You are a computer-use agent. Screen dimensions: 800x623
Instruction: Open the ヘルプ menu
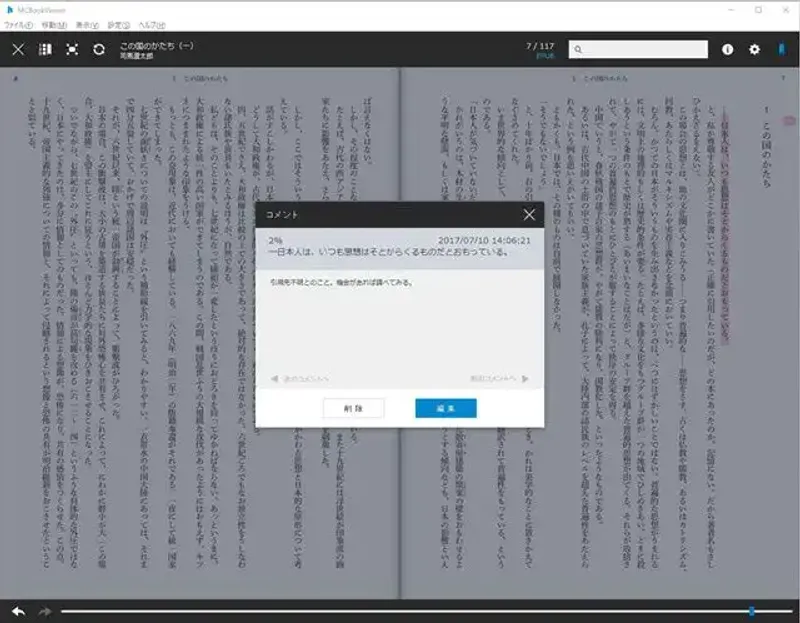coord(152,24)
